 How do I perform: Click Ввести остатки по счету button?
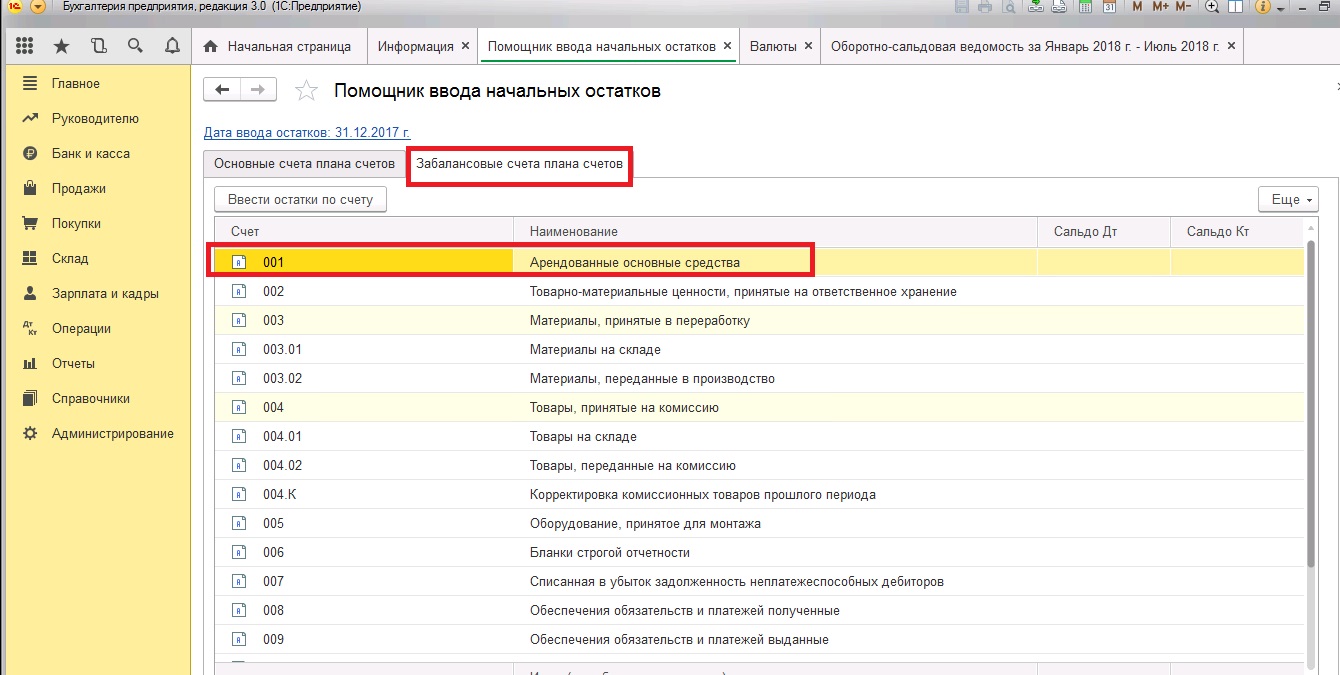point(300,199)
